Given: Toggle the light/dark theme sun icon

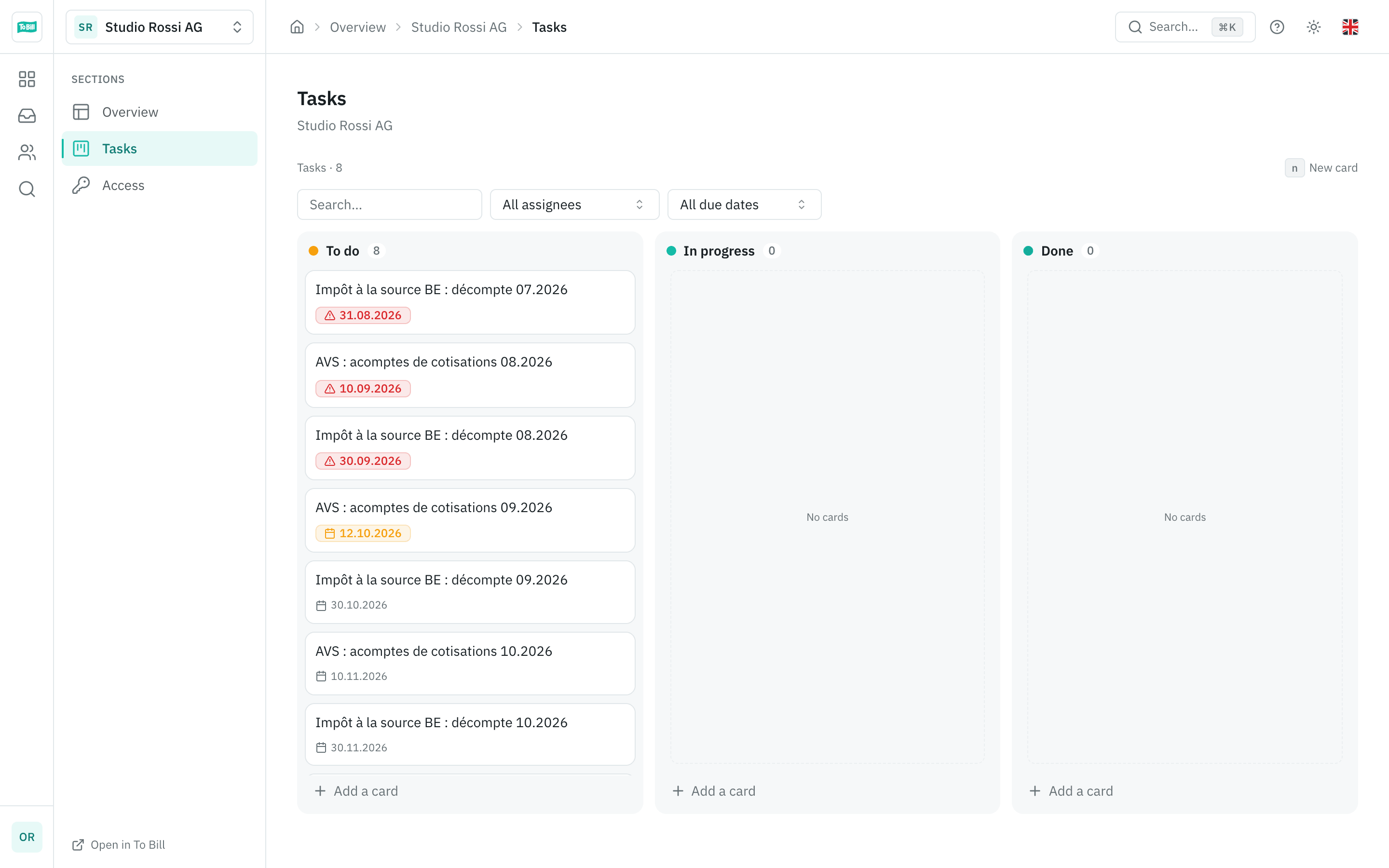Looking at the screenshot, I should click(x=1313, y=27).
